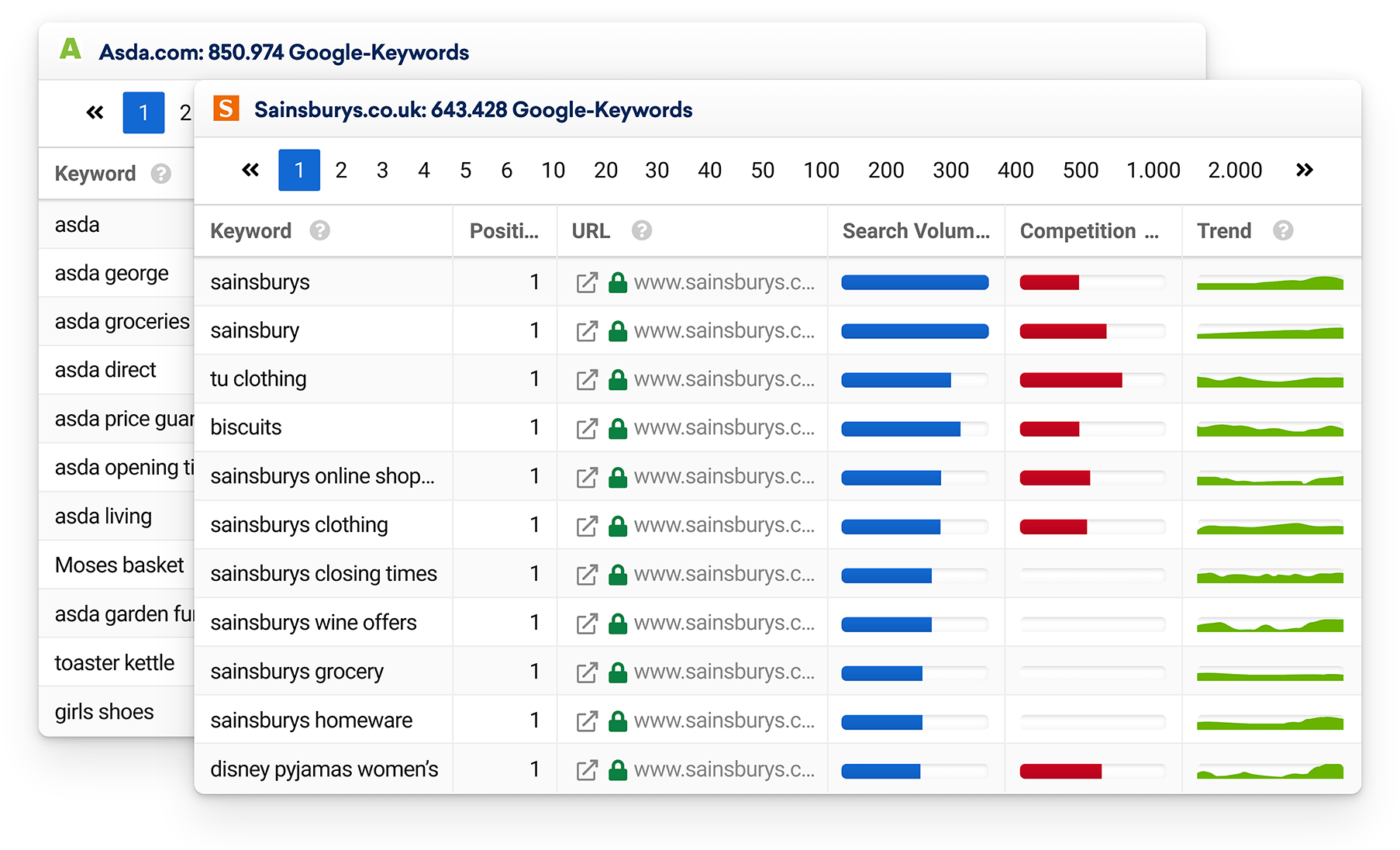Open external link icon in sainsburys row

587,282
